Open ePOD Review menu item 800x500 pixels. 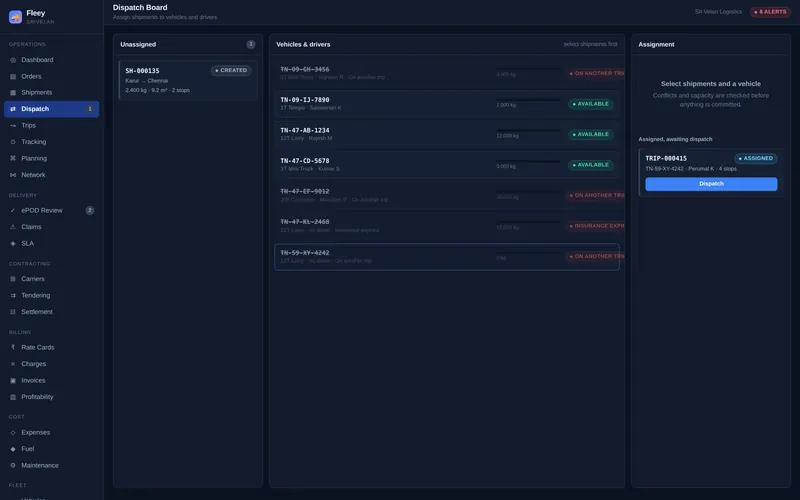pyautogui.click(x=52, y=210)
